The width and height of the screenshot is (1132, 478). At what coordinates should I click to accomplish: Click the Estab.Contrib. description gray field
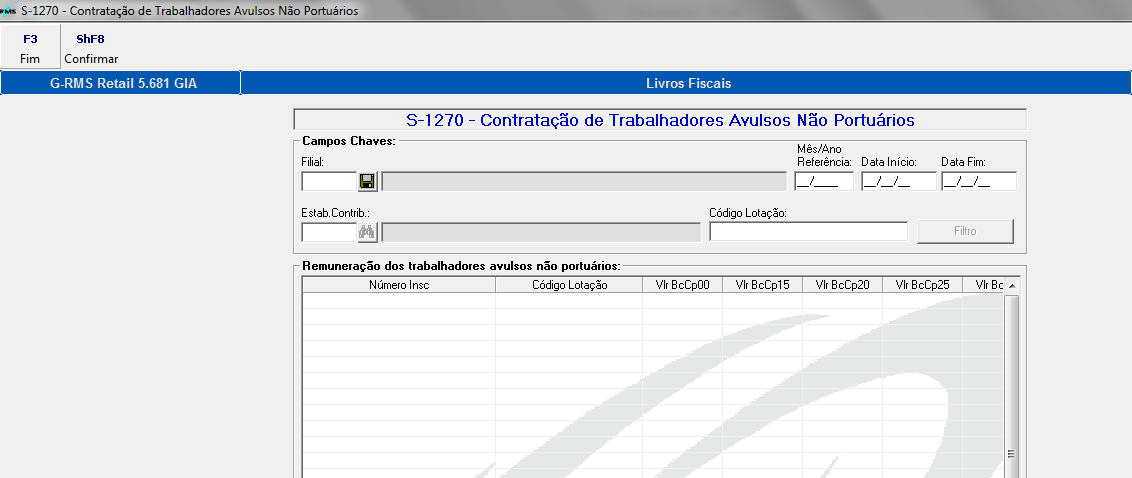click(541, 232)
